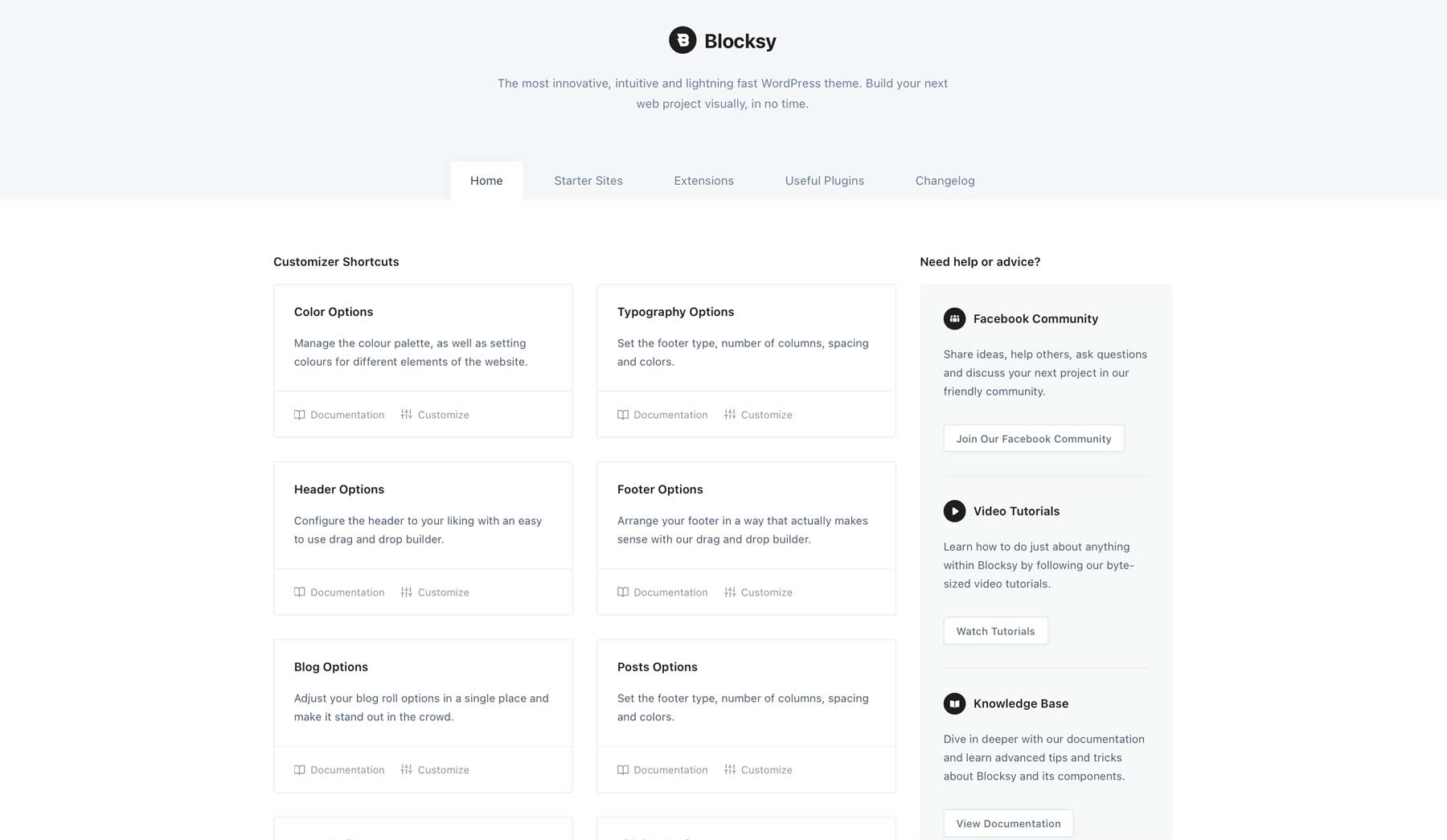Click the Footer Options card heading
Screen dimensions: 1447x840
(x=660, y=490)
